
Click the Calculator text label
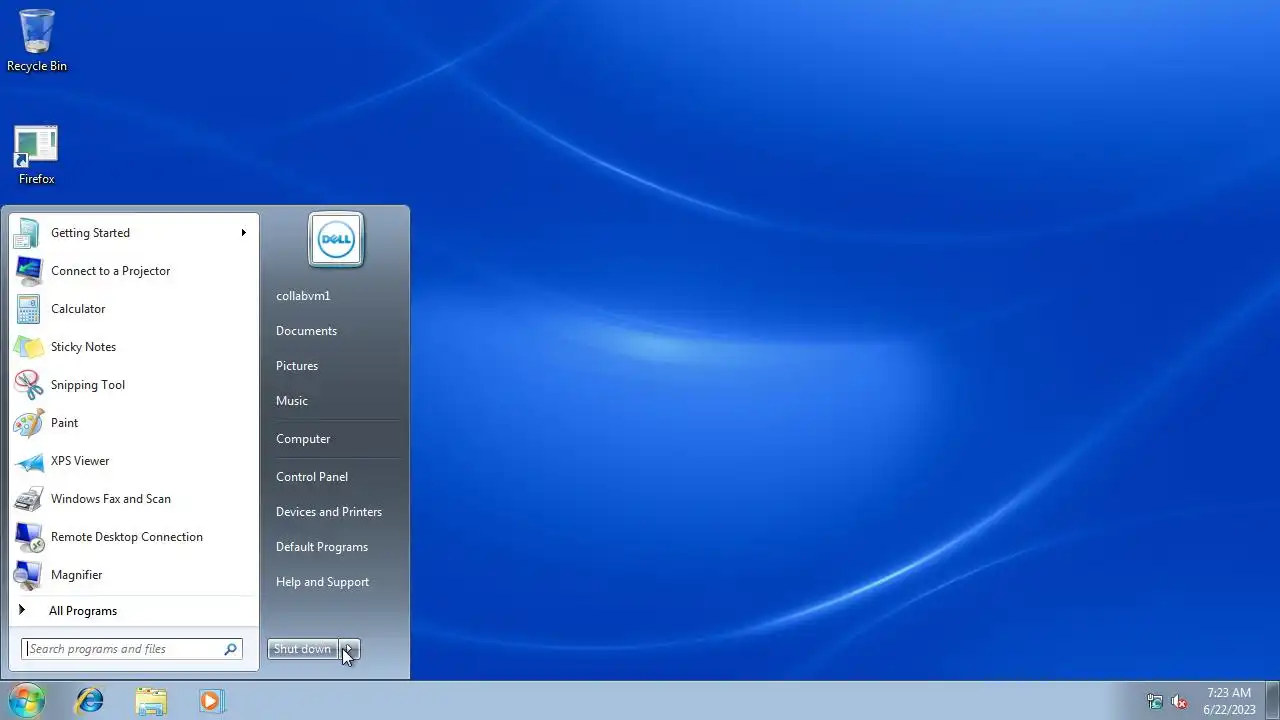78,309
